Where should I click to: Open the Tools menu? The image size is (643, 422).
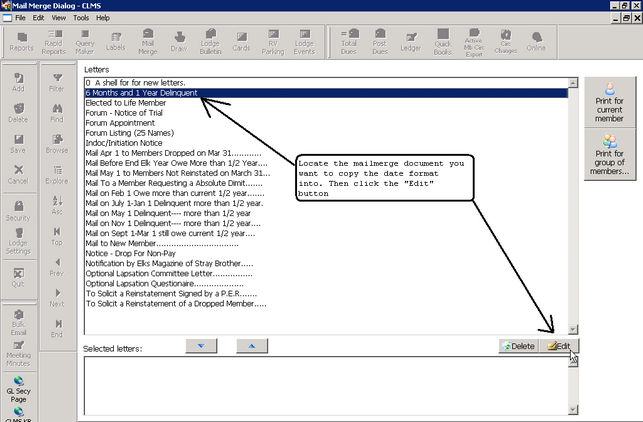[80, 18]
